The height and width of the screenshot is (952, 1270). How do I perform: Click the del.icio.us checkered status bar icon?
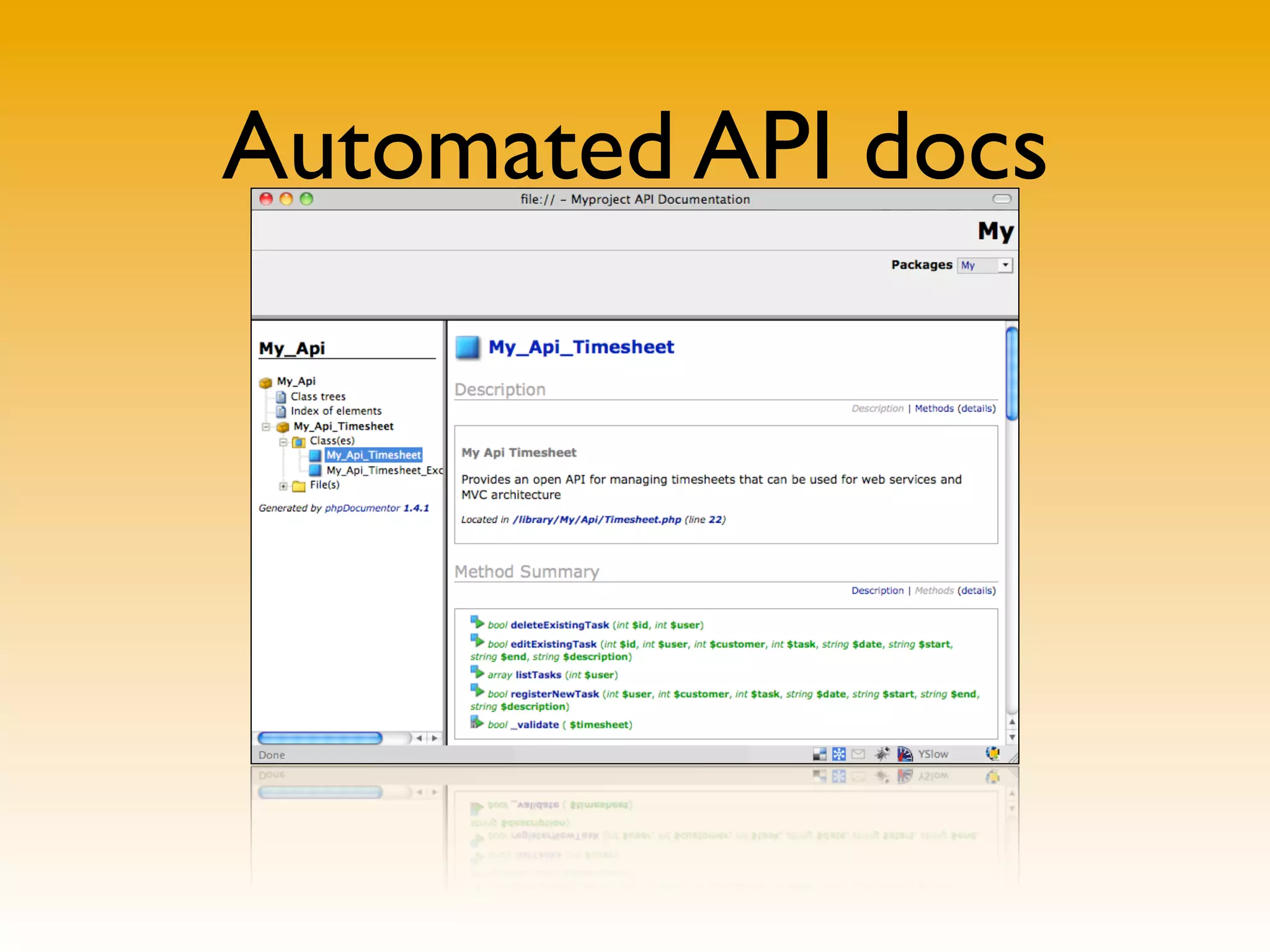(820, 754)
